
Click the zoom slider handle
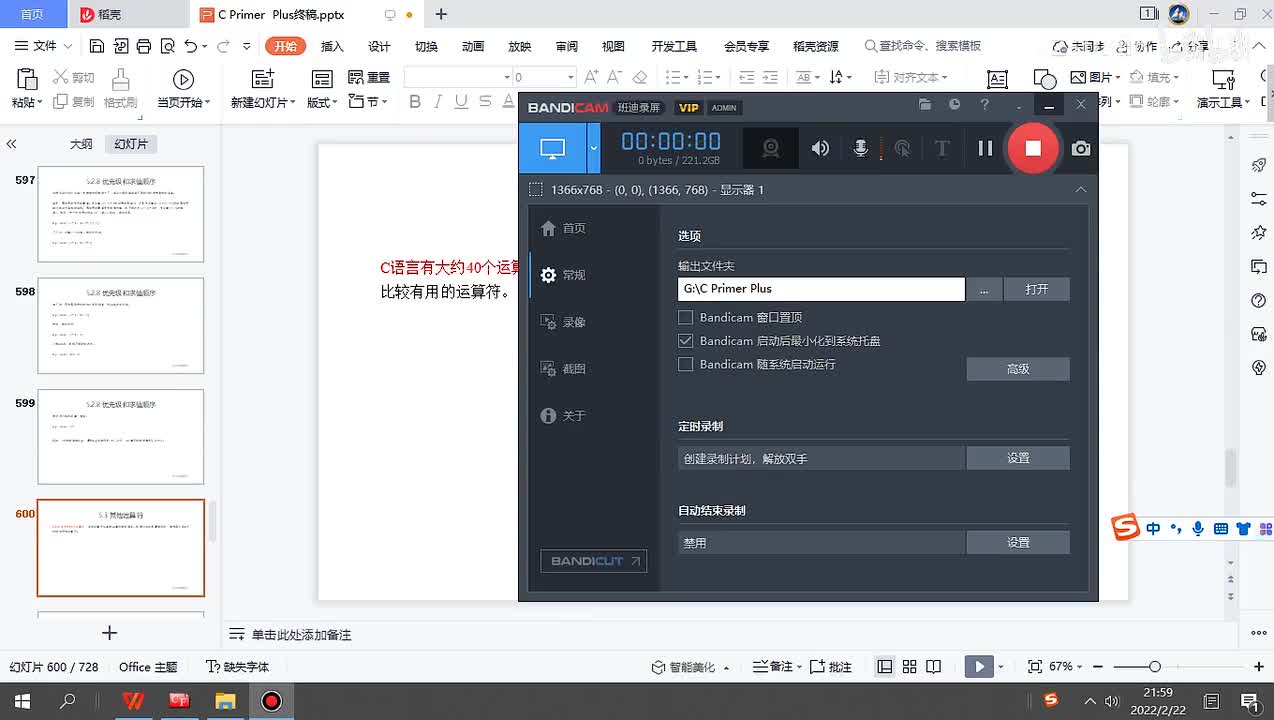tap(1154, 666)
